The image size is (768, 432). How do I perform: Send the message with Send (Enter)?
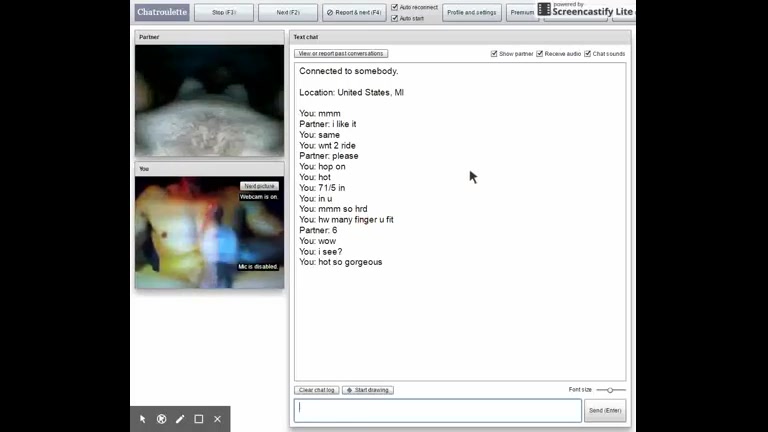click(x=605, y=410)
